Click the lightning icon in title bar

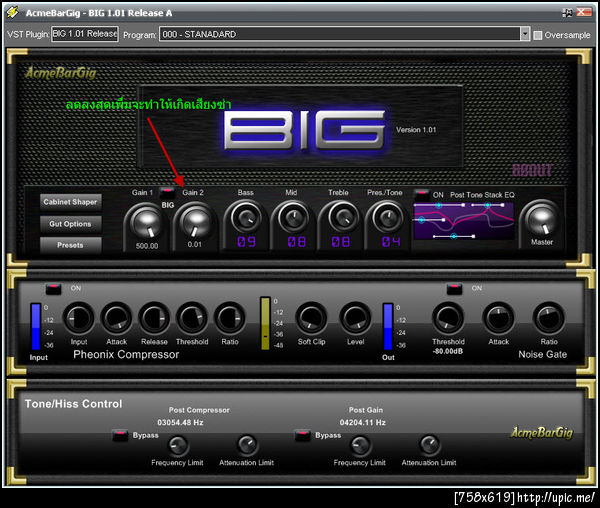[x=12, y=12]
